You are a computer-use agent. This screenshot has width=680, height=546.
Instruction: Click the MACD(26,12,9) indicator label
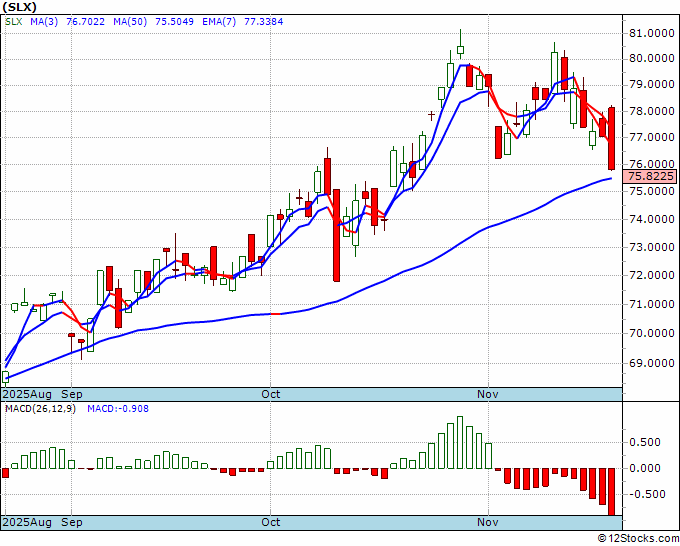40,409
